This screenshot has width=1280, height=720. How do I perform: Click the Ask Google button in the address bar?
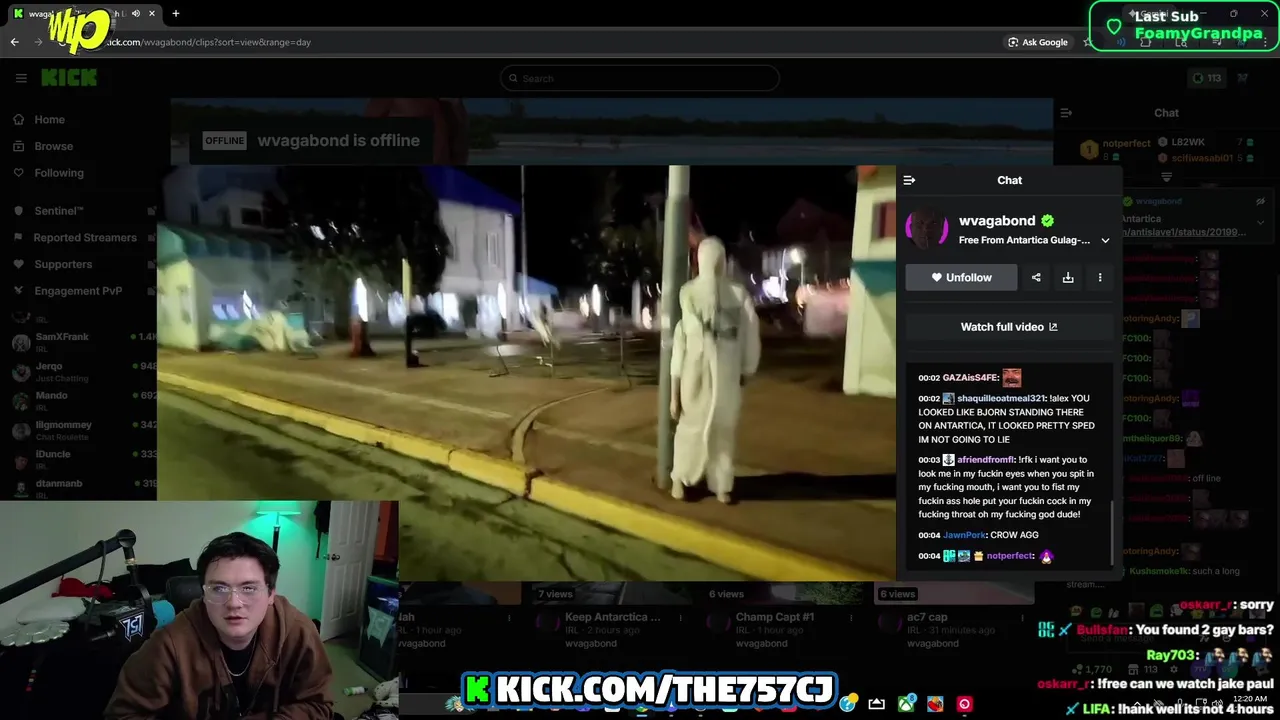1038,42
